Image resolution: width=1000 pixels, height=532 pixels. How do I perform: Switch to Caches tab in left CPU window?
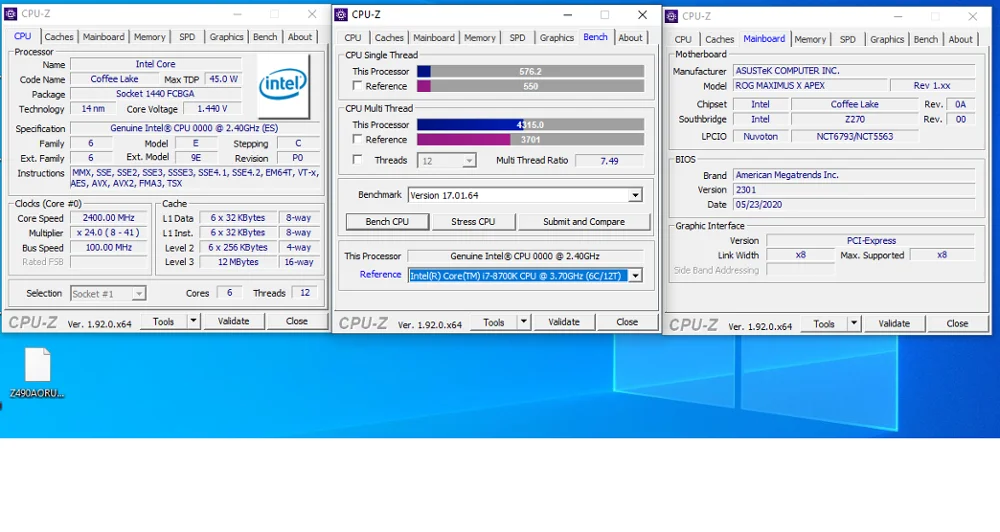[x=59, y=37]
